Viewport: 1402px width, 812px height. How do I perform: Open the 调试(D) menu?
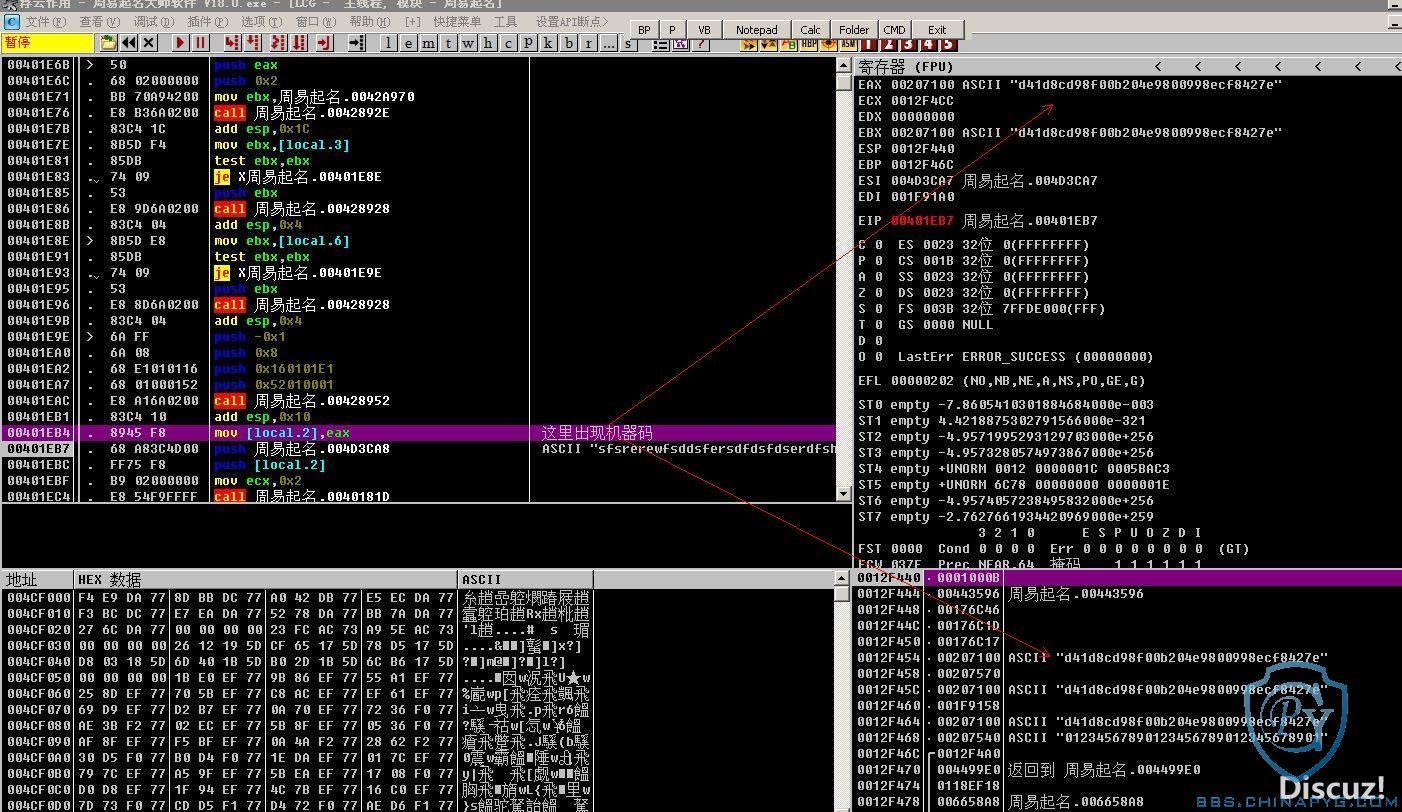pyautogui.click(x=154, y=21)
